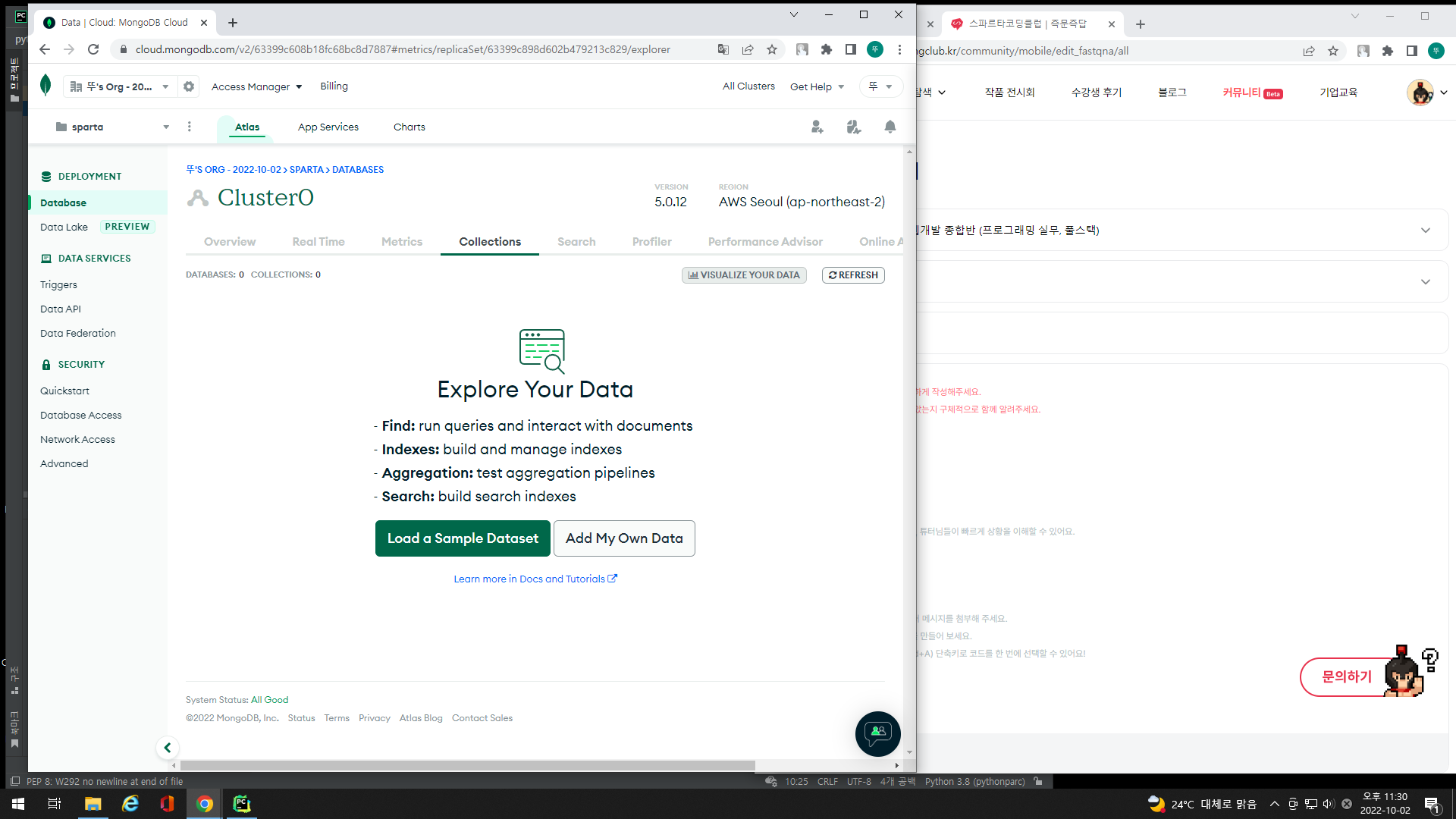Open All Clusters link
The width and height of the screenshot is (1456, 819).
(x=748, y=86)
